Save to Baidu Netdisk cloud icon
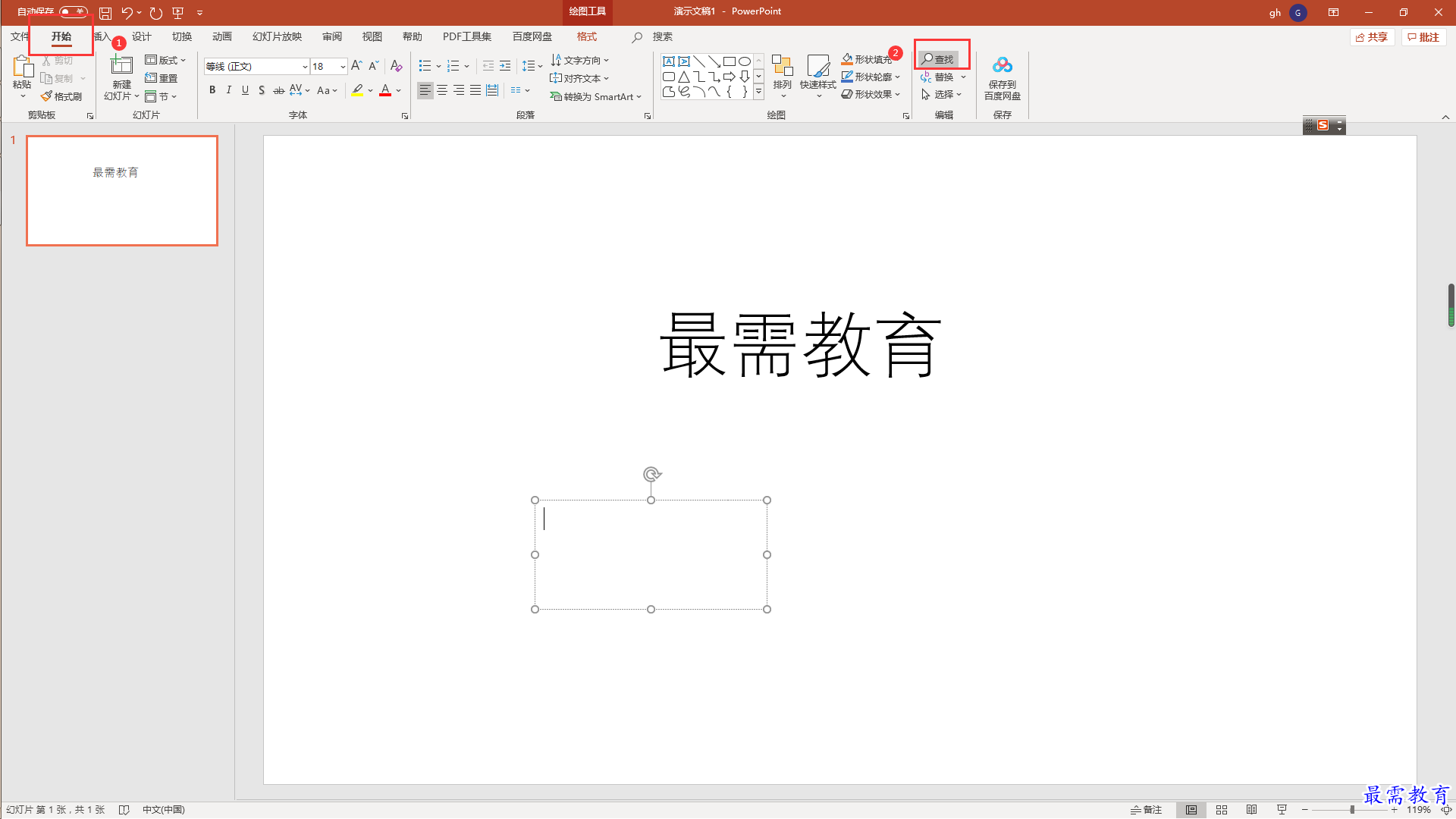 coord(1003,66)
